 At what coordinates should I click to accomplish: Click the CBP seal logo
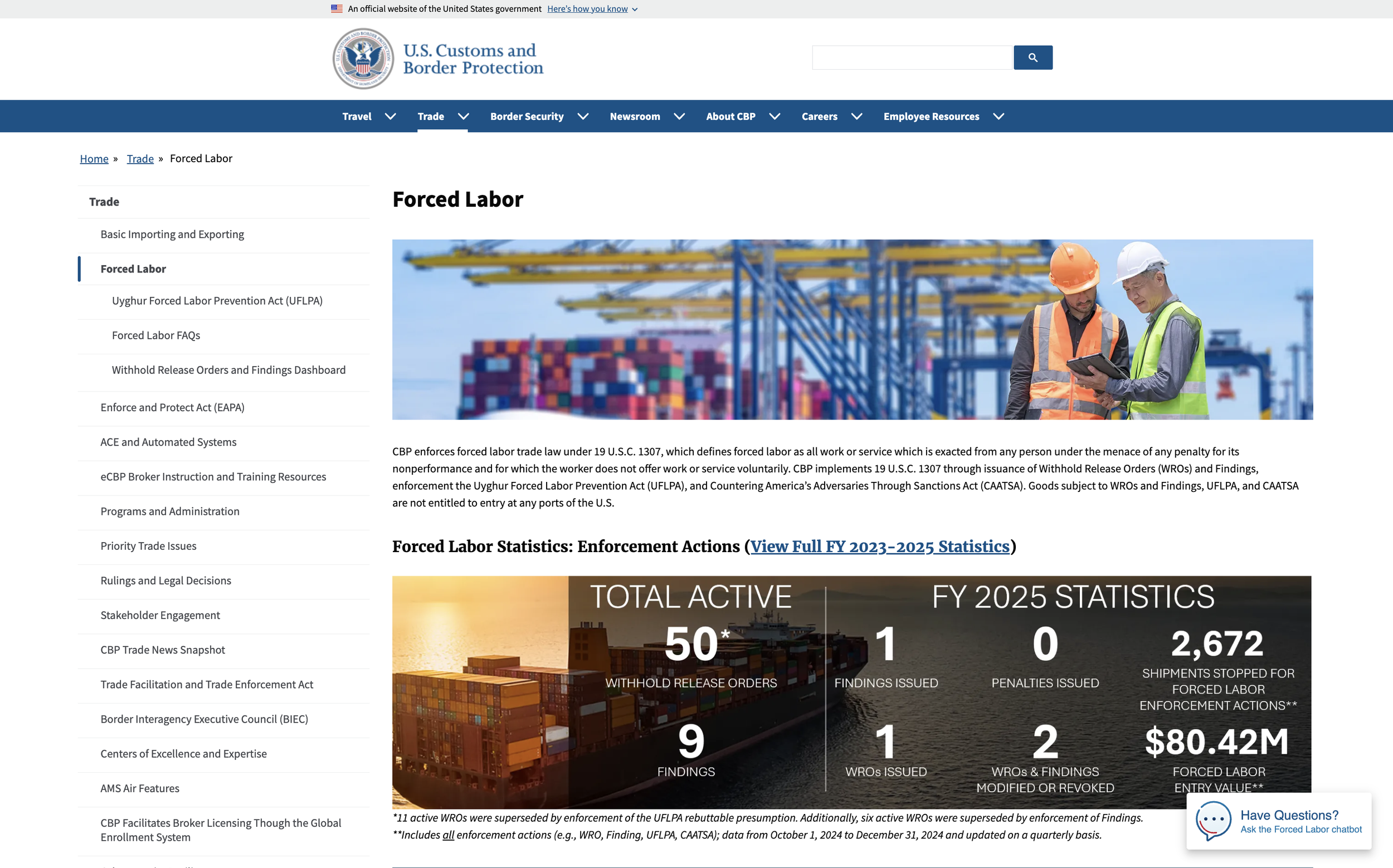click(x=363, y=58)
